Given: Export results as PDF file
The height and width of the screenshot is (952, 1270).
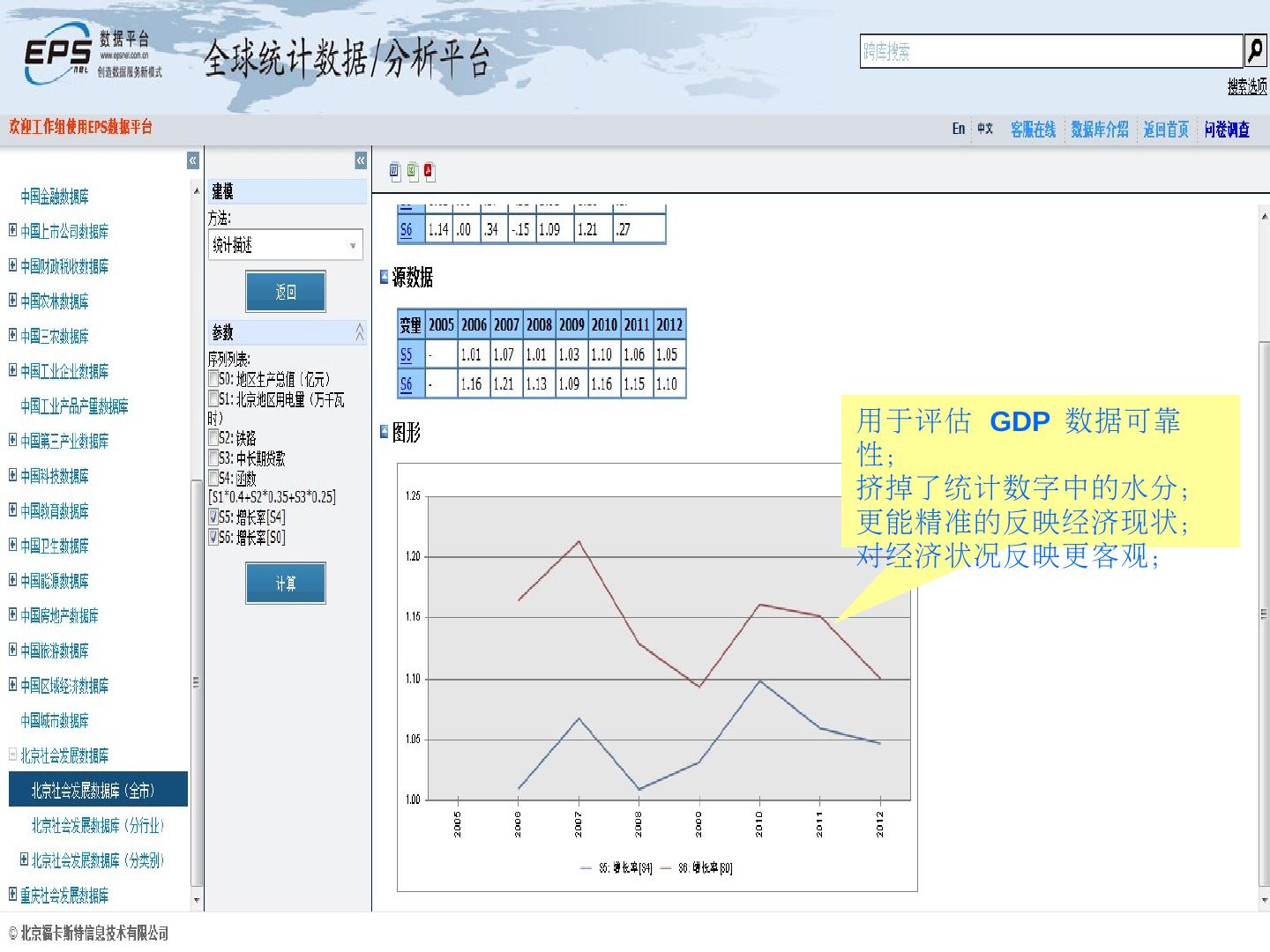Looking at the screenshot, I should [x=430, y=171].
